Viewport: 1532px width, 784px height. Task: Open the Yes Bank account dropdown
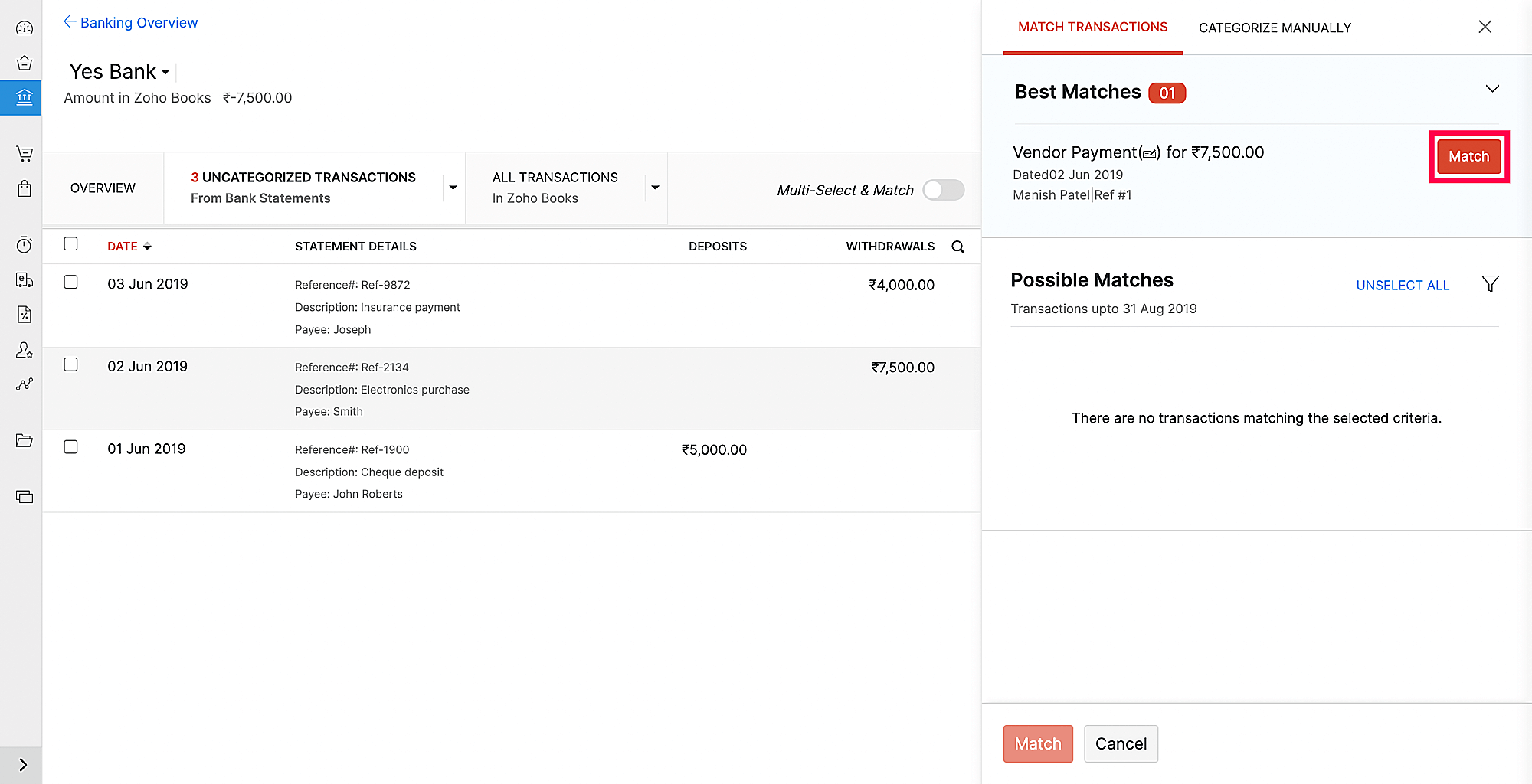pos(165,72)
